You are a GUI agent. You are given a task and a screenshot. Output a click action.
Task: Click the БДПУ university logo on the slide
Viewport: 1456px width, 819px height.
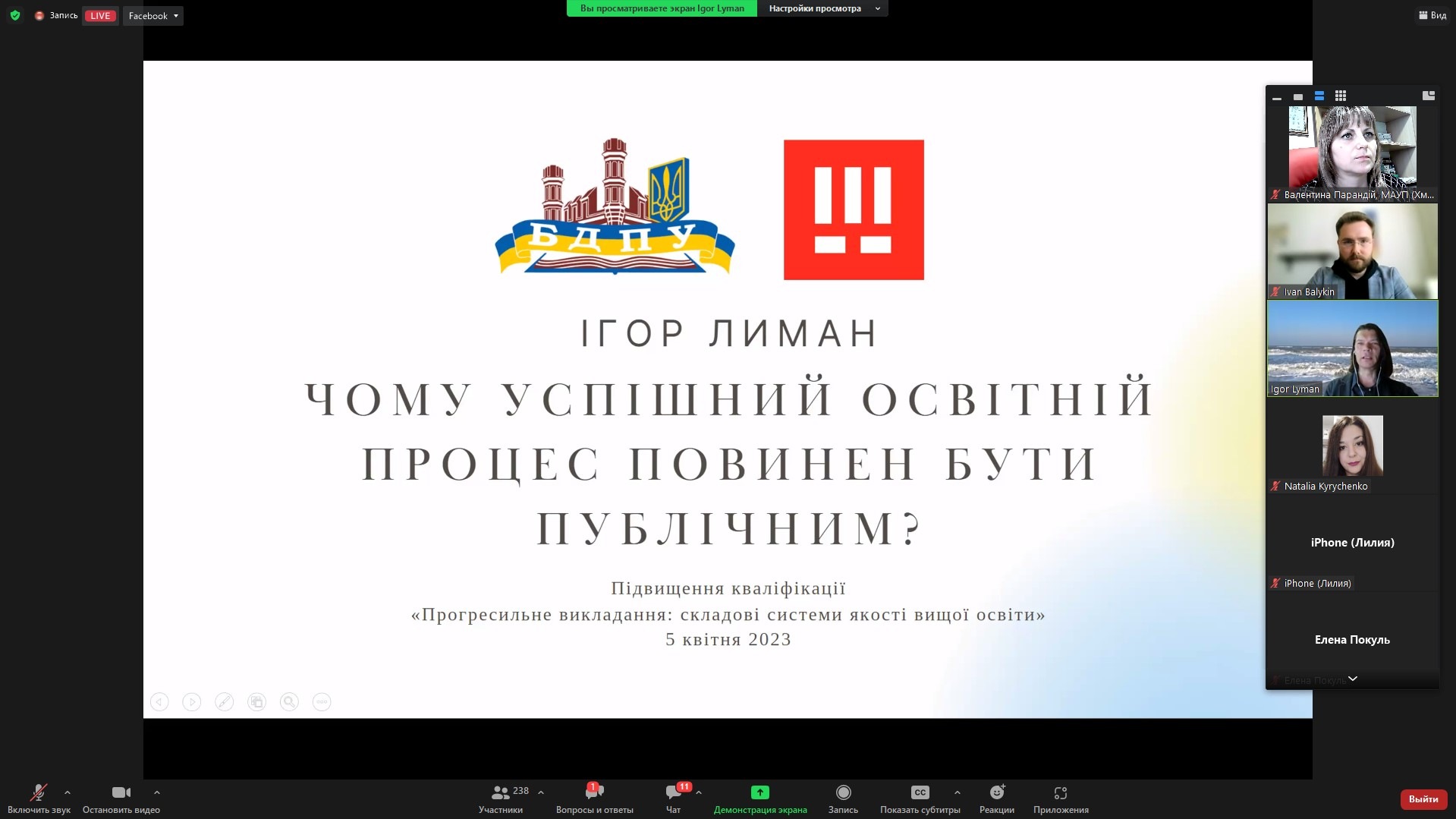tap(615, 206)
